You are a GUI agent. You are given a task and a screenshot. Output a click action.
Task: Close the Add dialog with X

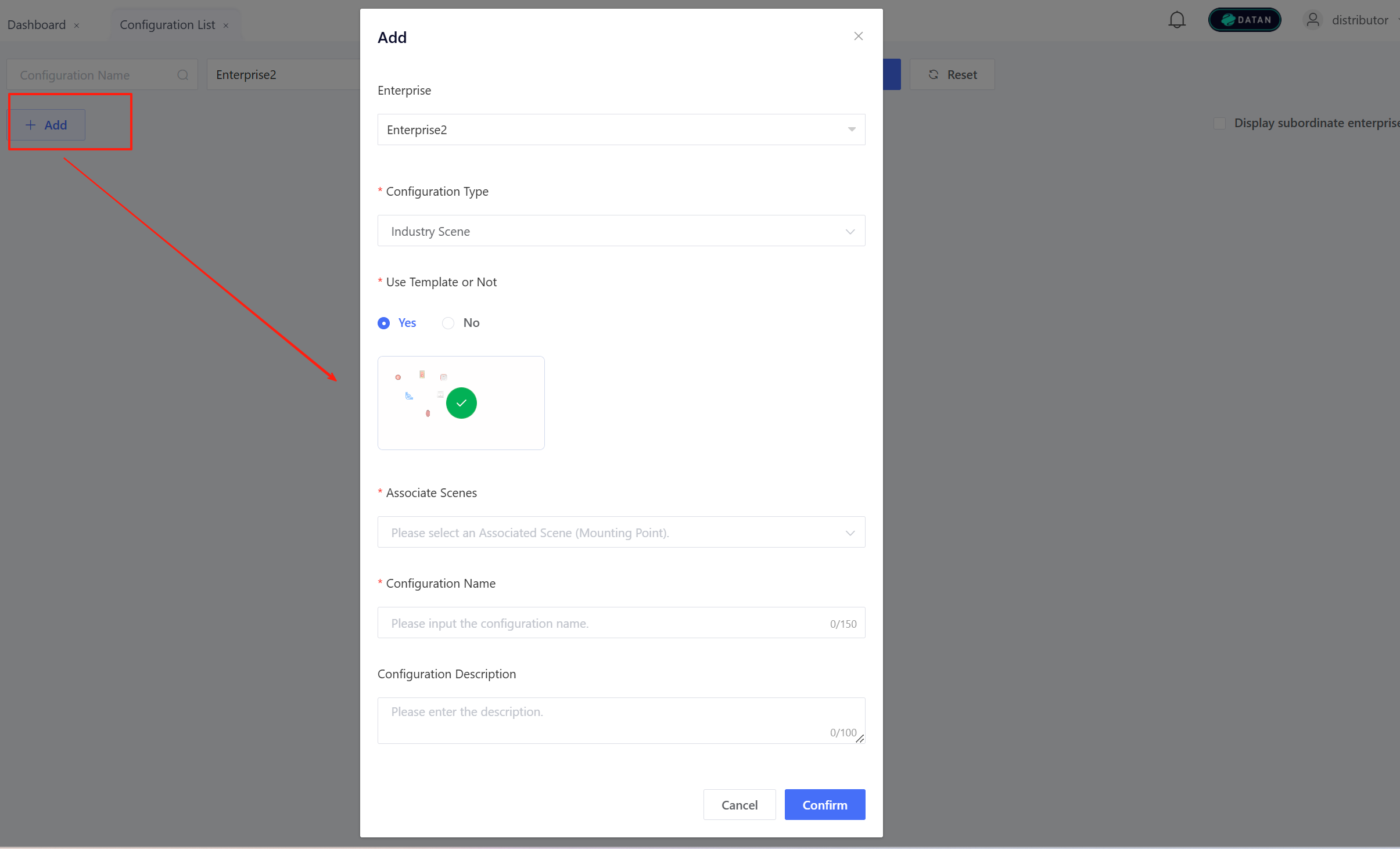[858, 36]
